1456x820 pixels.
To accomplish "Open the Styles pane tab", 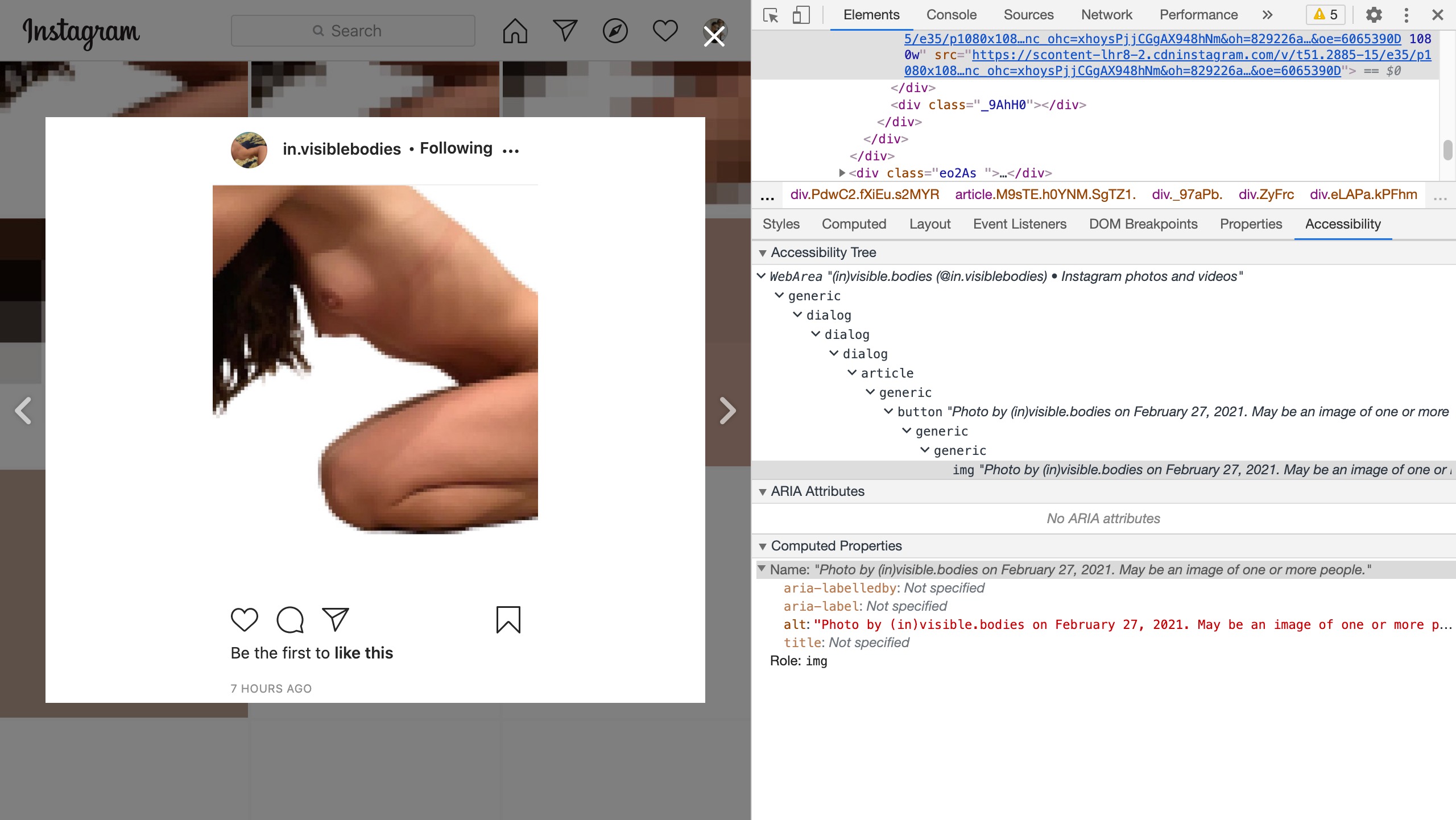I will point(781,224).
